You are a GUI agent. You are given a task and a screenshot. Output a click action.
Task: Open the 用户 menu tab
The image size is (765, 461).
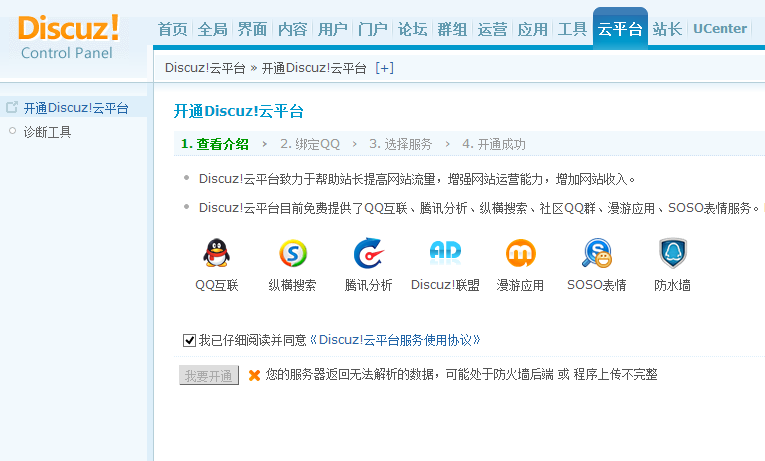click(333, 29)
